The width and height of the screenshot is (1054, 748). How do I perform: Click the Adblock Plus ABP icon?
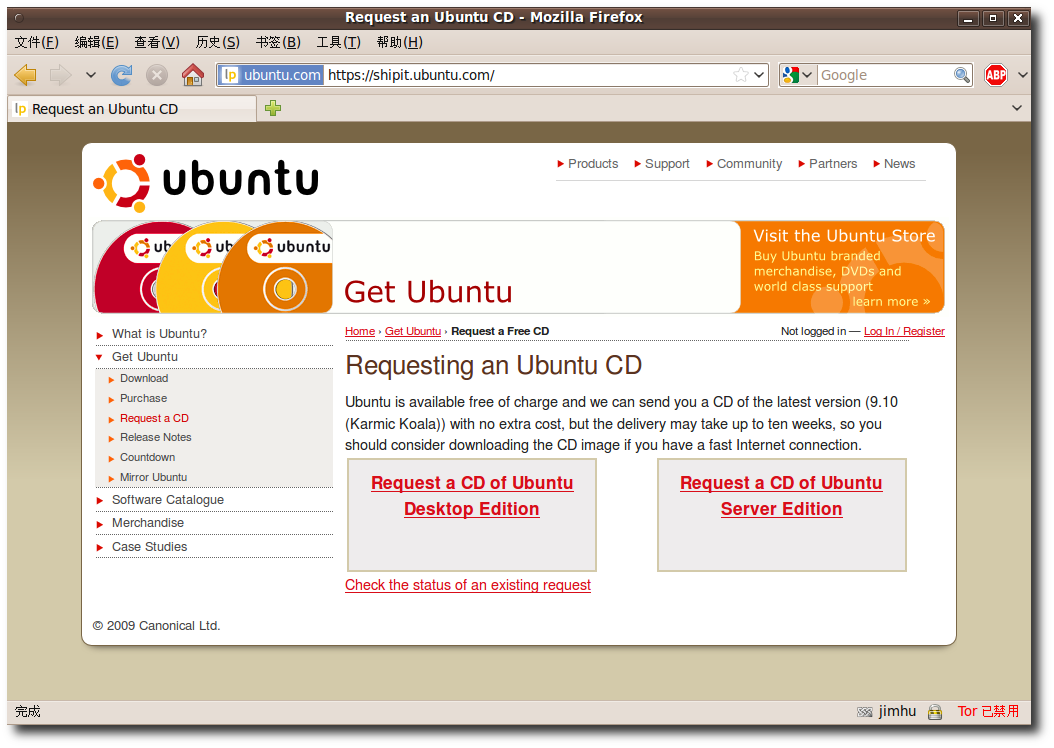pos(996,75)
